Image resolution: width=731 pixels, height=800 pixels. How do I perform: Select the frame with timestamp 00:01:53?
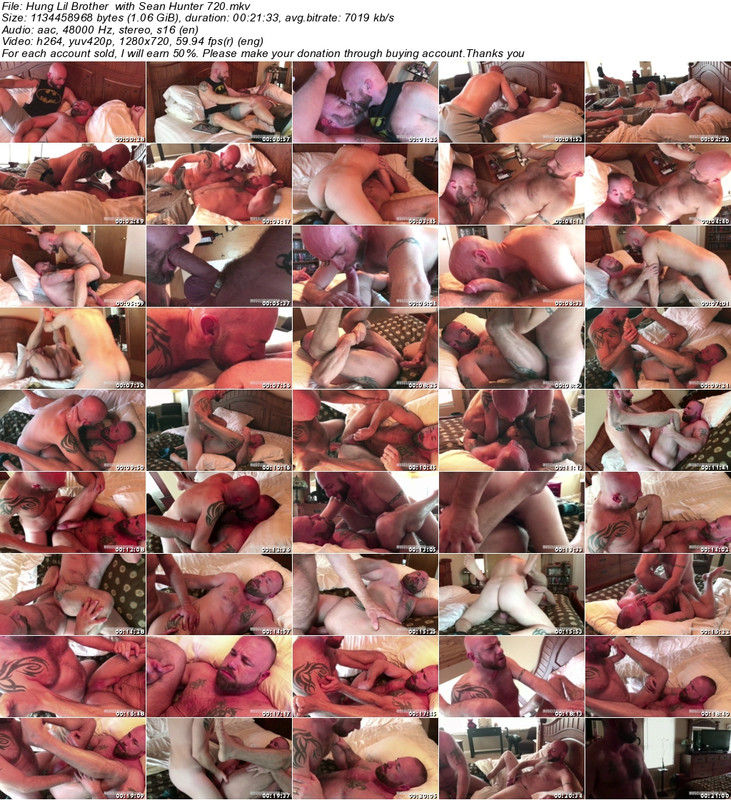(x=511, y=102)
